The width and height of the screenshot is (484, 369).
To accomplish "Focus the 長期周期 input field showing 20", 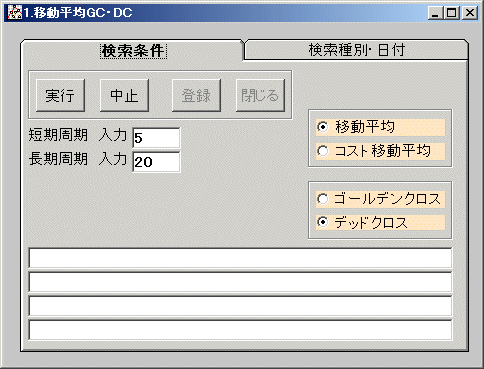I will (x=156, y=162).
